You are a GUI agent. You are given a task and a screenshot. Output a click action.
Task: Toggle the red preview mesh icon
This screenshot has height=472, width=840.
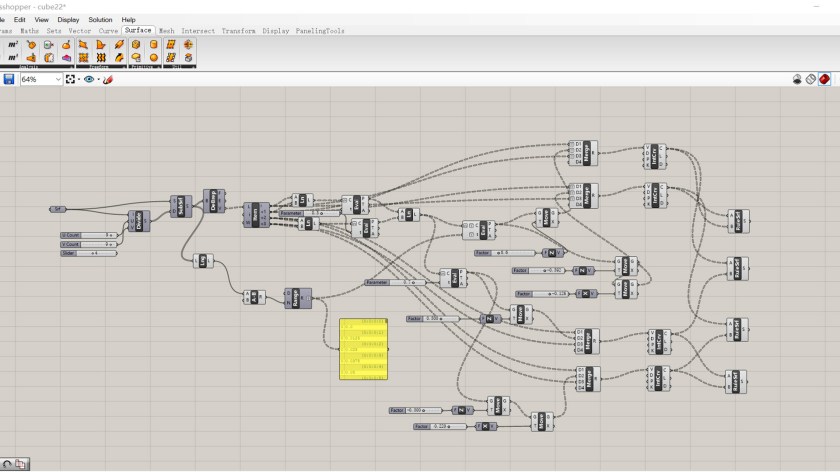point(825,79)
